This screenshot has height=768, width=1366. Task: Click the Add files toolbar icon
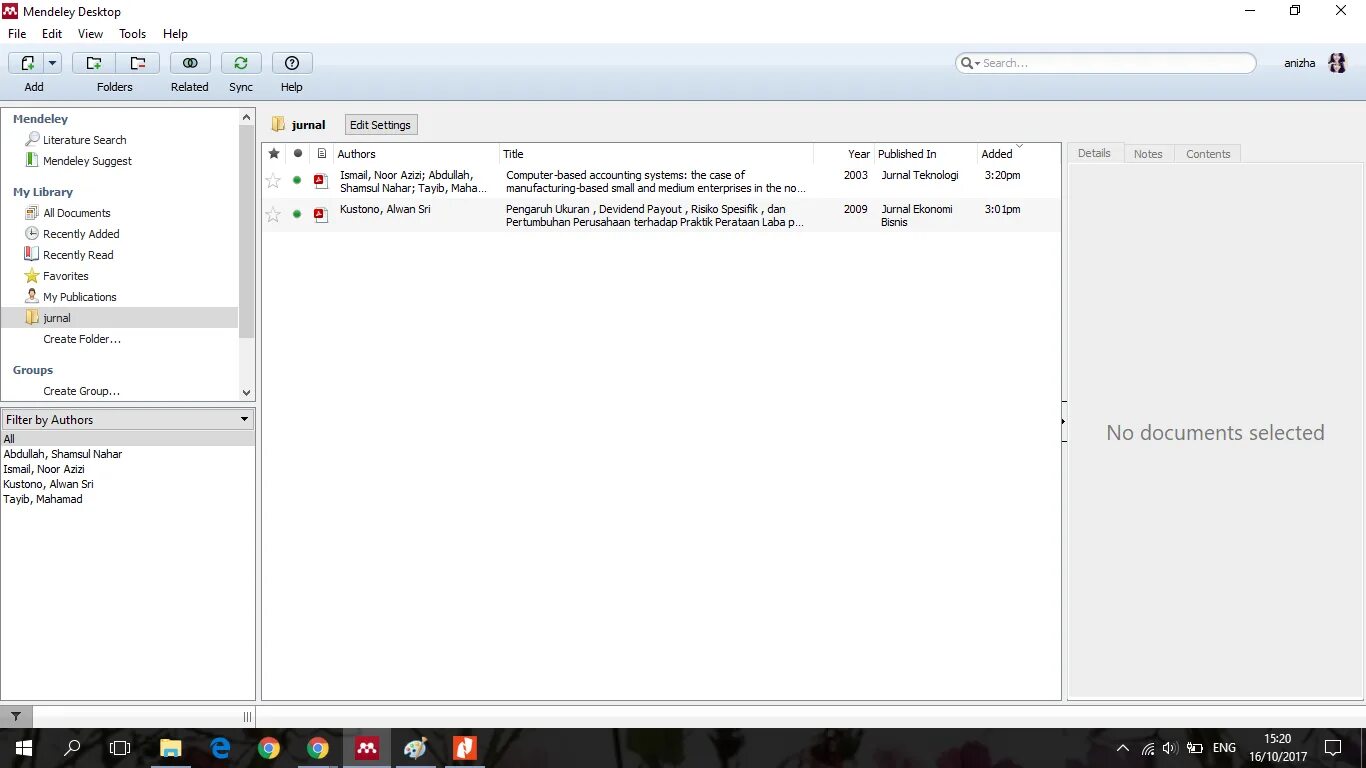(26, 63)
